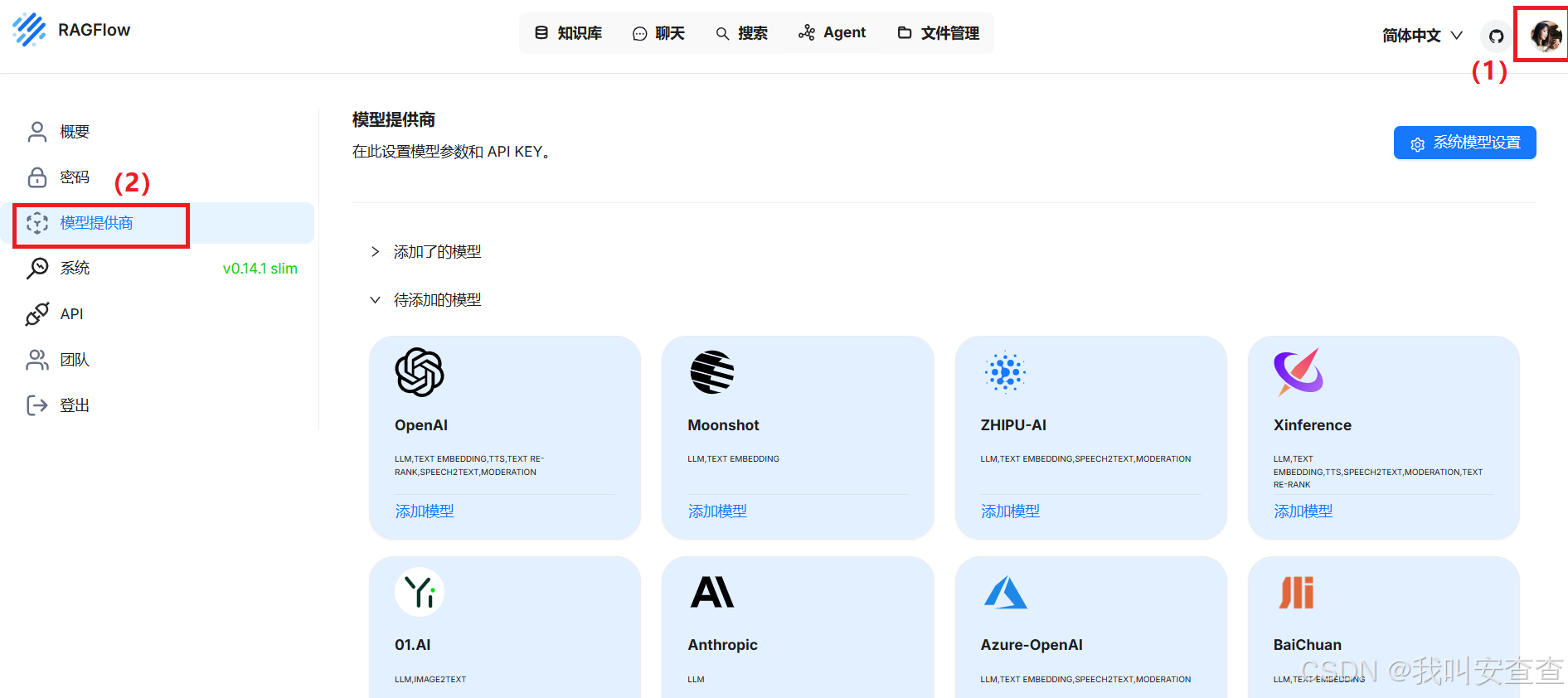Open the 简体中文 language dropdown
Screen dimensions: 1568x698
click(x=1422, y=36)
